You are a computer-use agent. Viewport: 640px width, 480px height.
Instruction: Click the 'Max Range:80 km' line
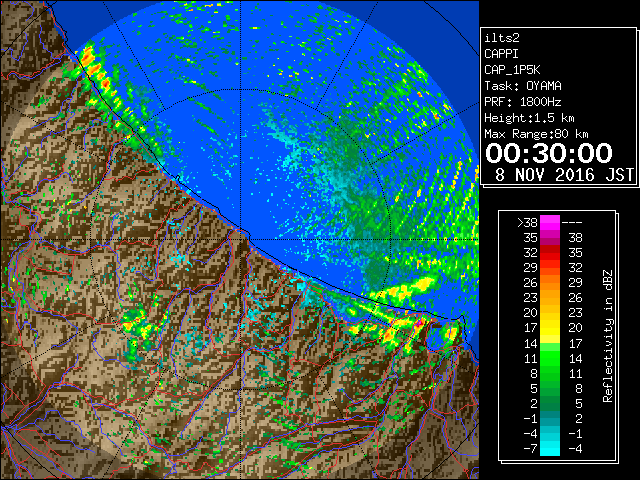coord(536,134)
